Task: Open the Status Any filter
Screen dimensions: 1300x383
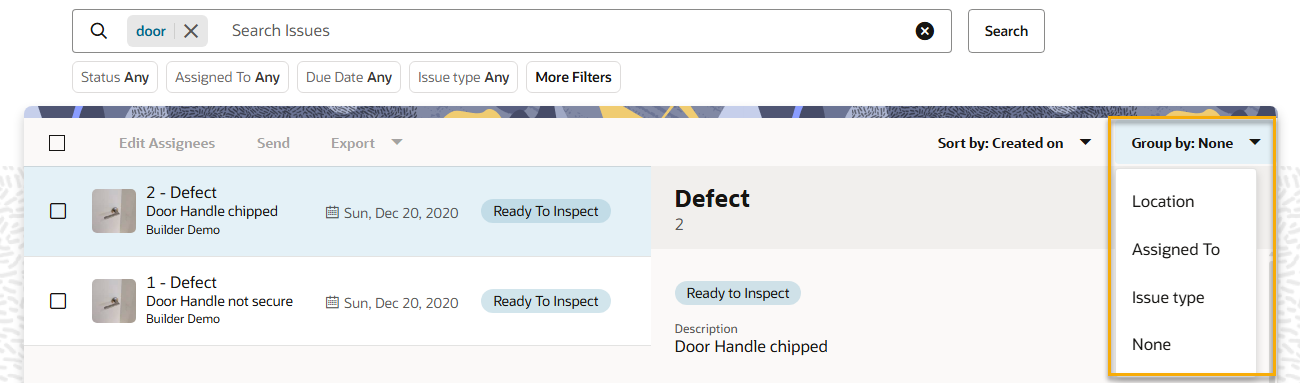Action: [x=115, y=77]
